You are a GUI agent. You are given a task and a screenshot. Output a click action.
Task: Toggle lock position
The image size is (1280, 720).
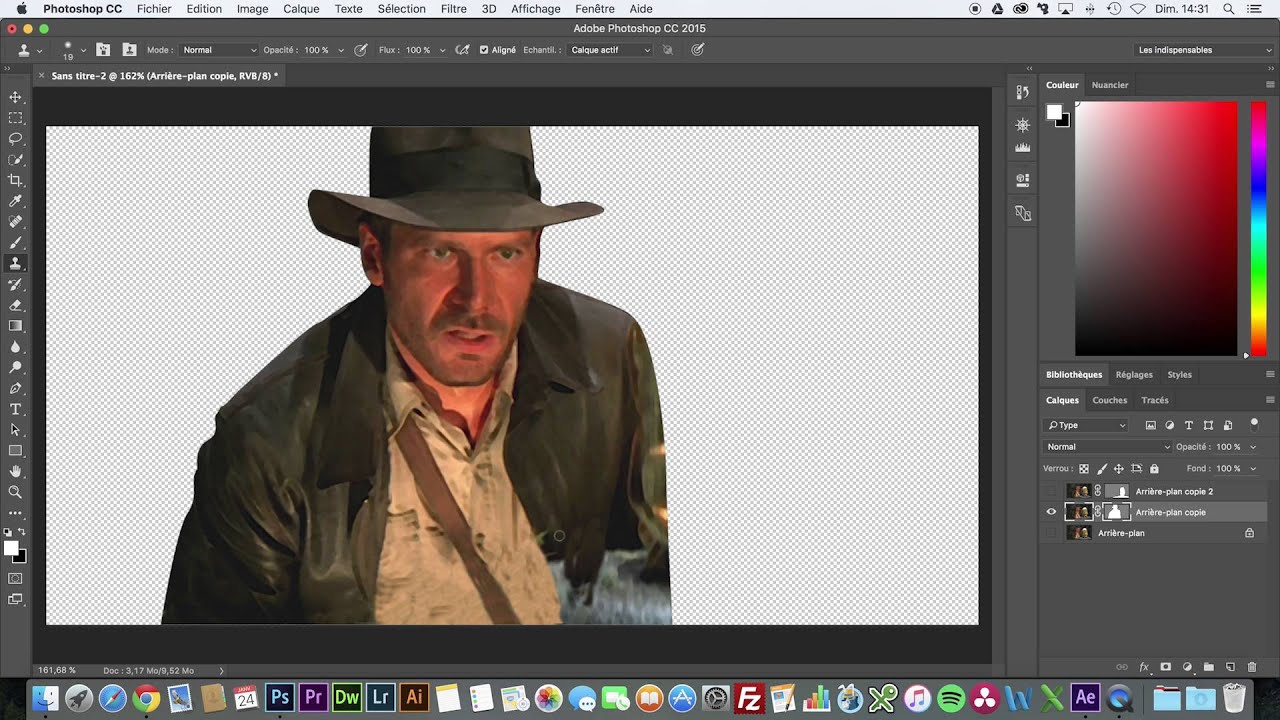(x=1119, y=468)
